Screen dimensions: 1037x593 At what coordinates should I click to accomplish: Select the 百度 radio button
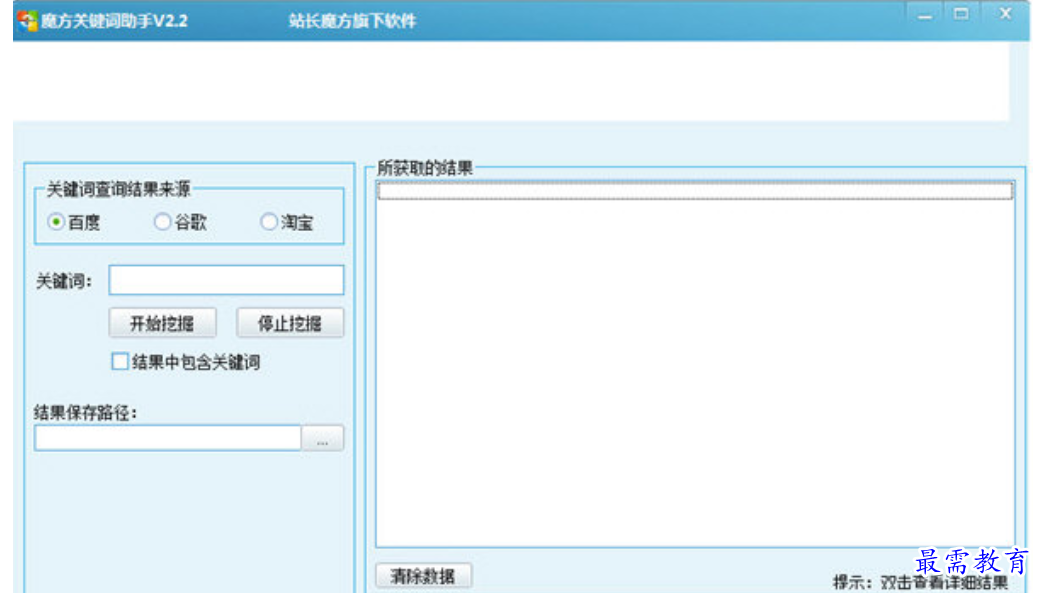pyautogui.click(x=56, y=222)
